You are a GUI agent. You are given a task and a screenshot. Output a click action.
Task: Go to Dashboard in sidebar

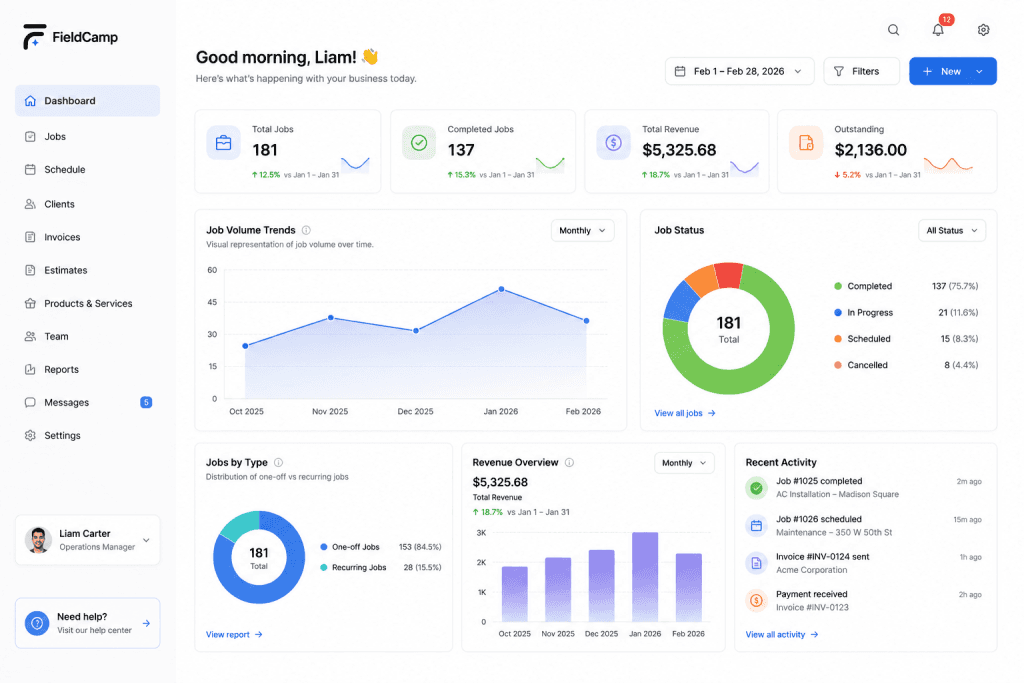[88, 101]
